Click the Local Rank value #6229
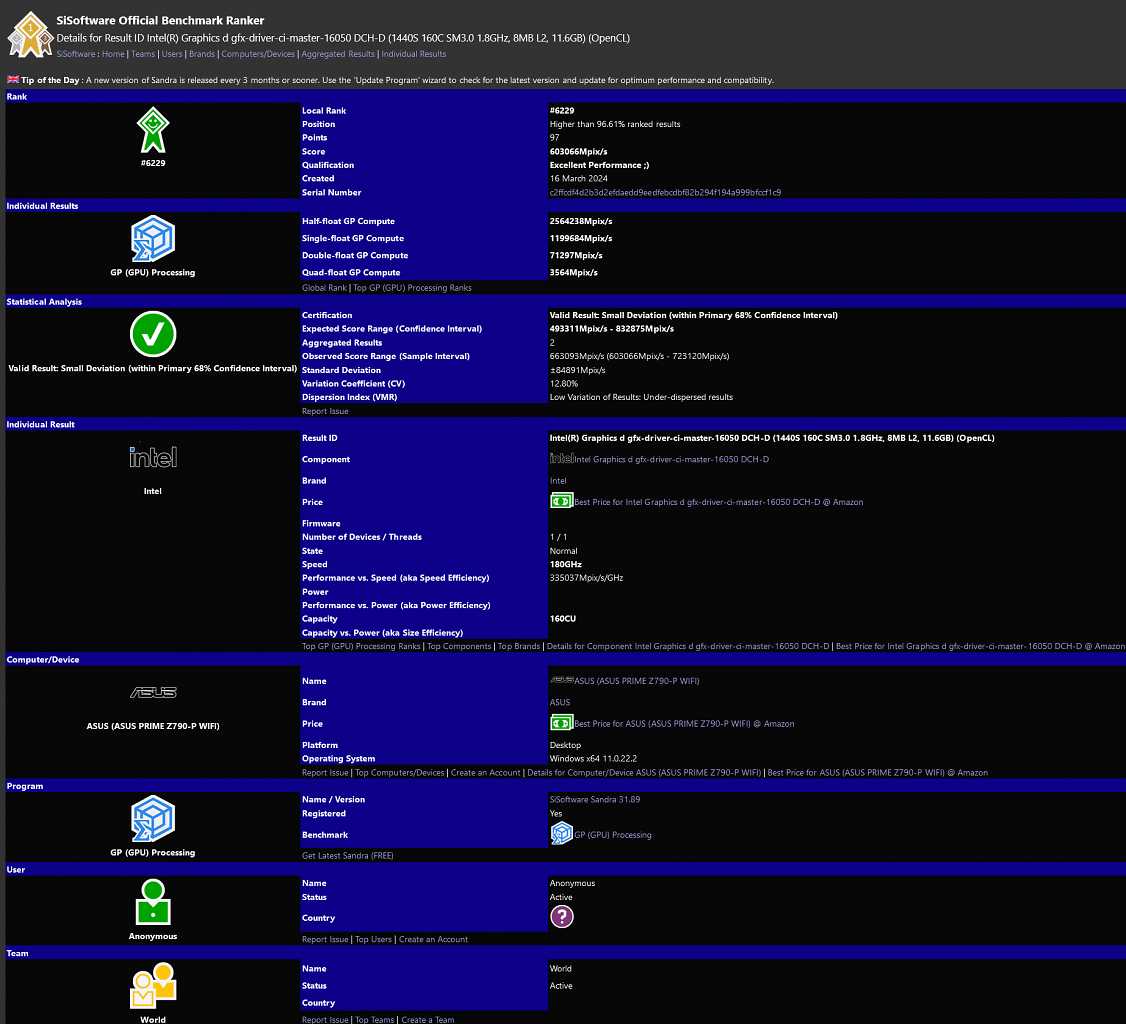The width and height of the screenshot is (1126, 1024). point(562,111)
